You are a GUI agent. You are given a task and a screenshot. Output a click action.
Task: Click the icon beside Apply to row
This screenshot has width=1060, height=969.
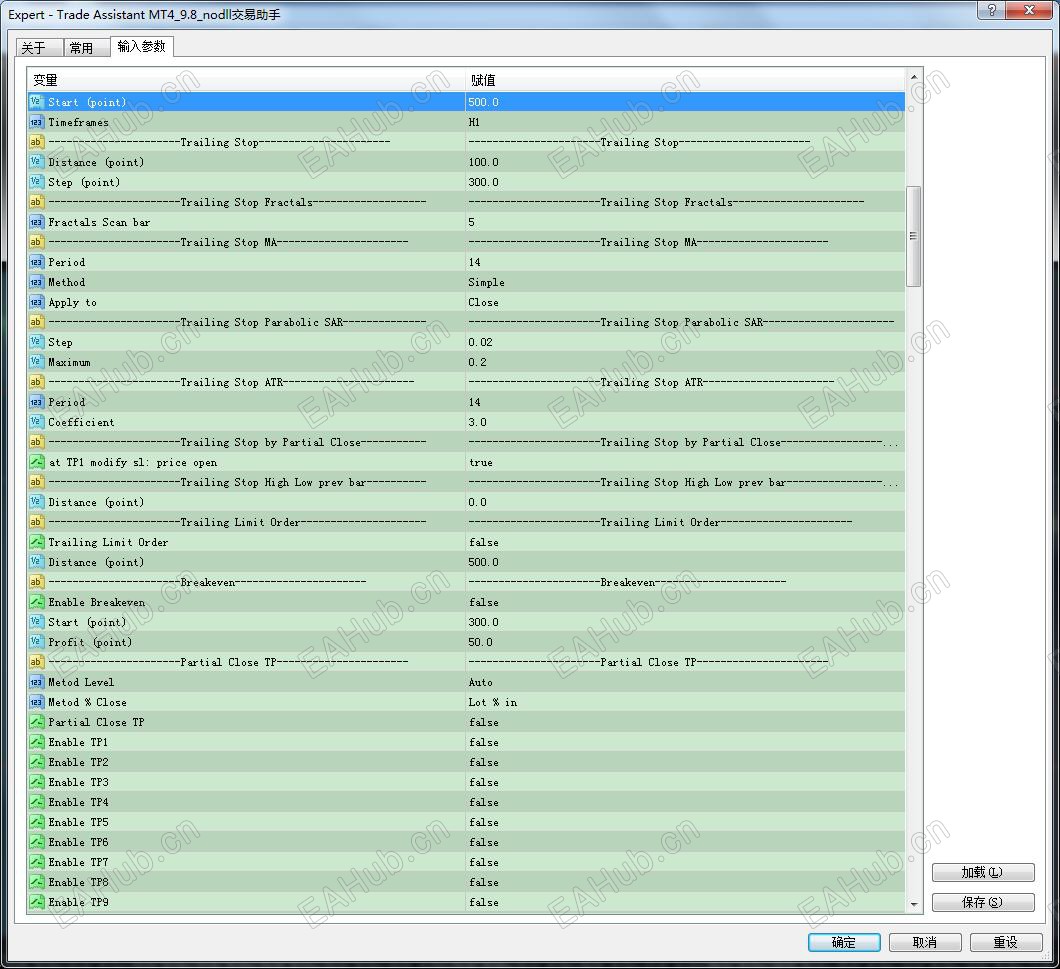click(x=37, y=302)
